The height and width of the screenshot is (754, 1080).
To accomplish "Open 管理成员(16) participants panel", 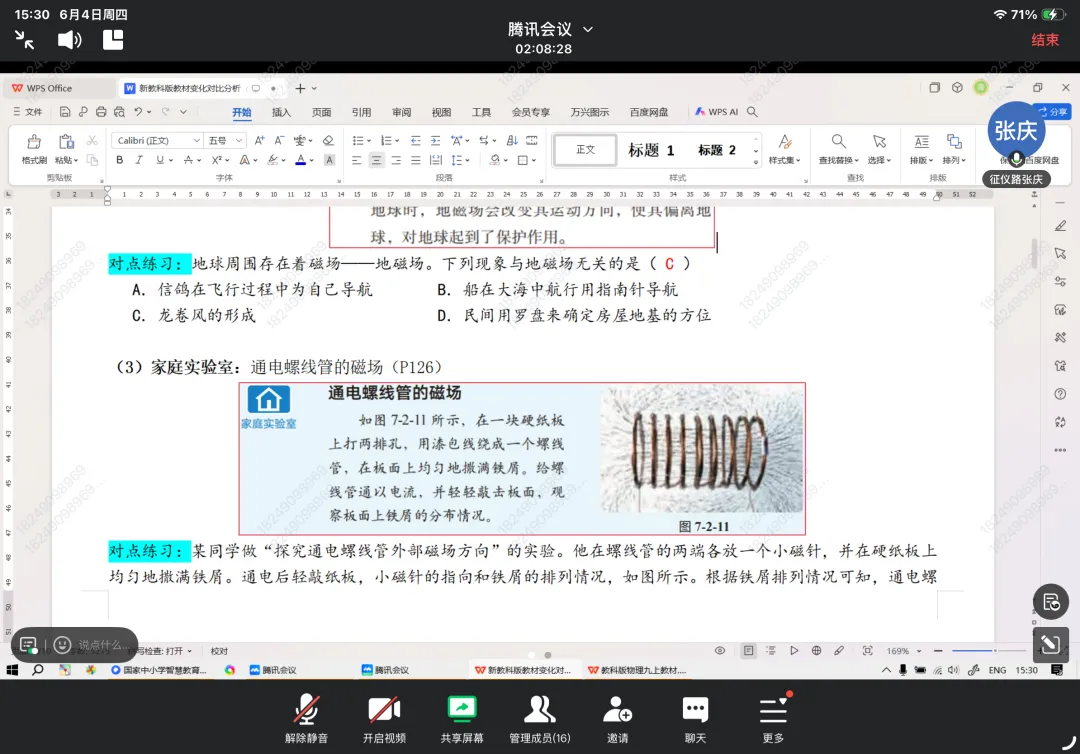I will pos(539,719).
